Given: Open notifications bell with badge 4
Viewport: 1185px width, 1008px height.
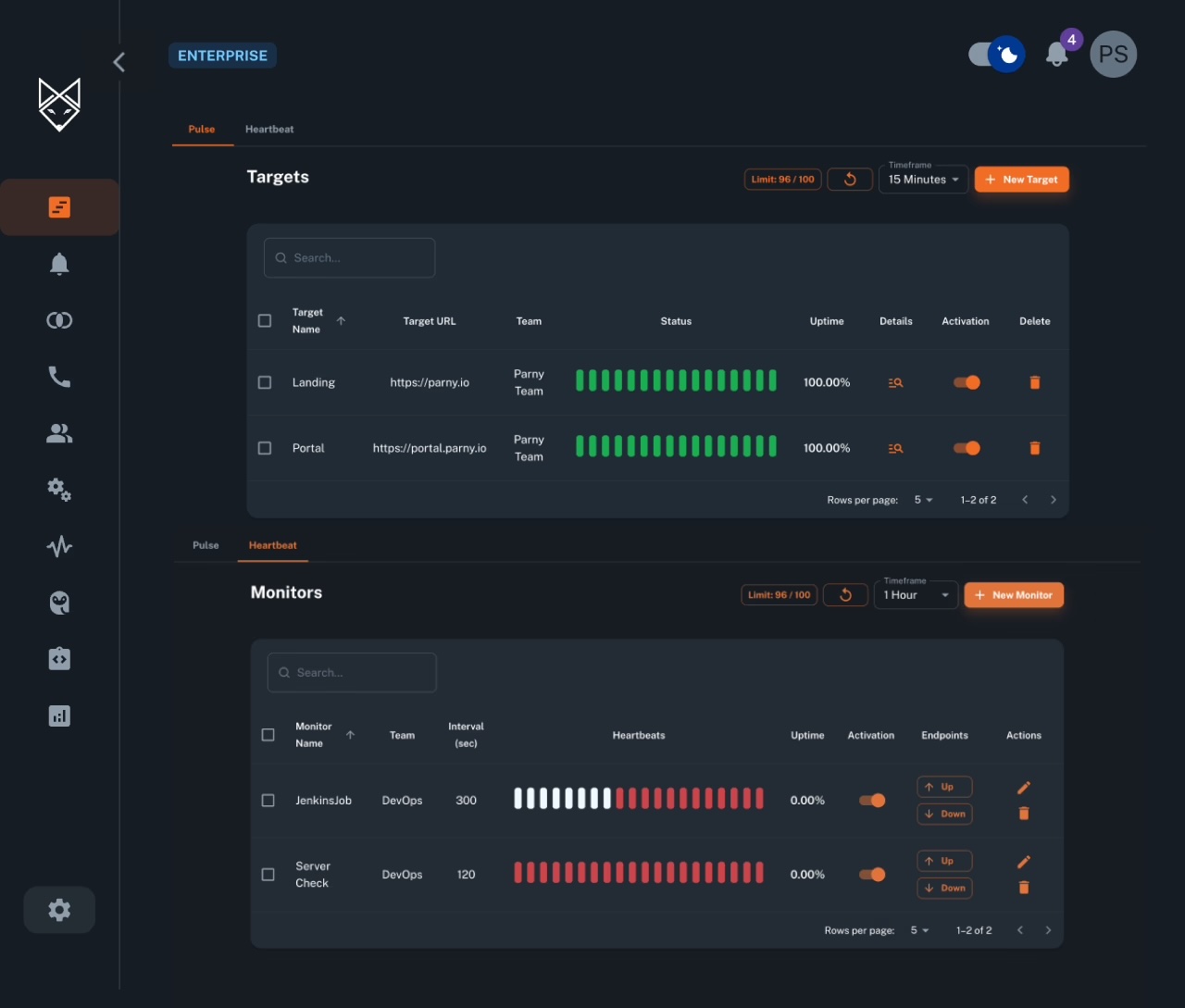Looking at the screenshot, I should 1057,55.
